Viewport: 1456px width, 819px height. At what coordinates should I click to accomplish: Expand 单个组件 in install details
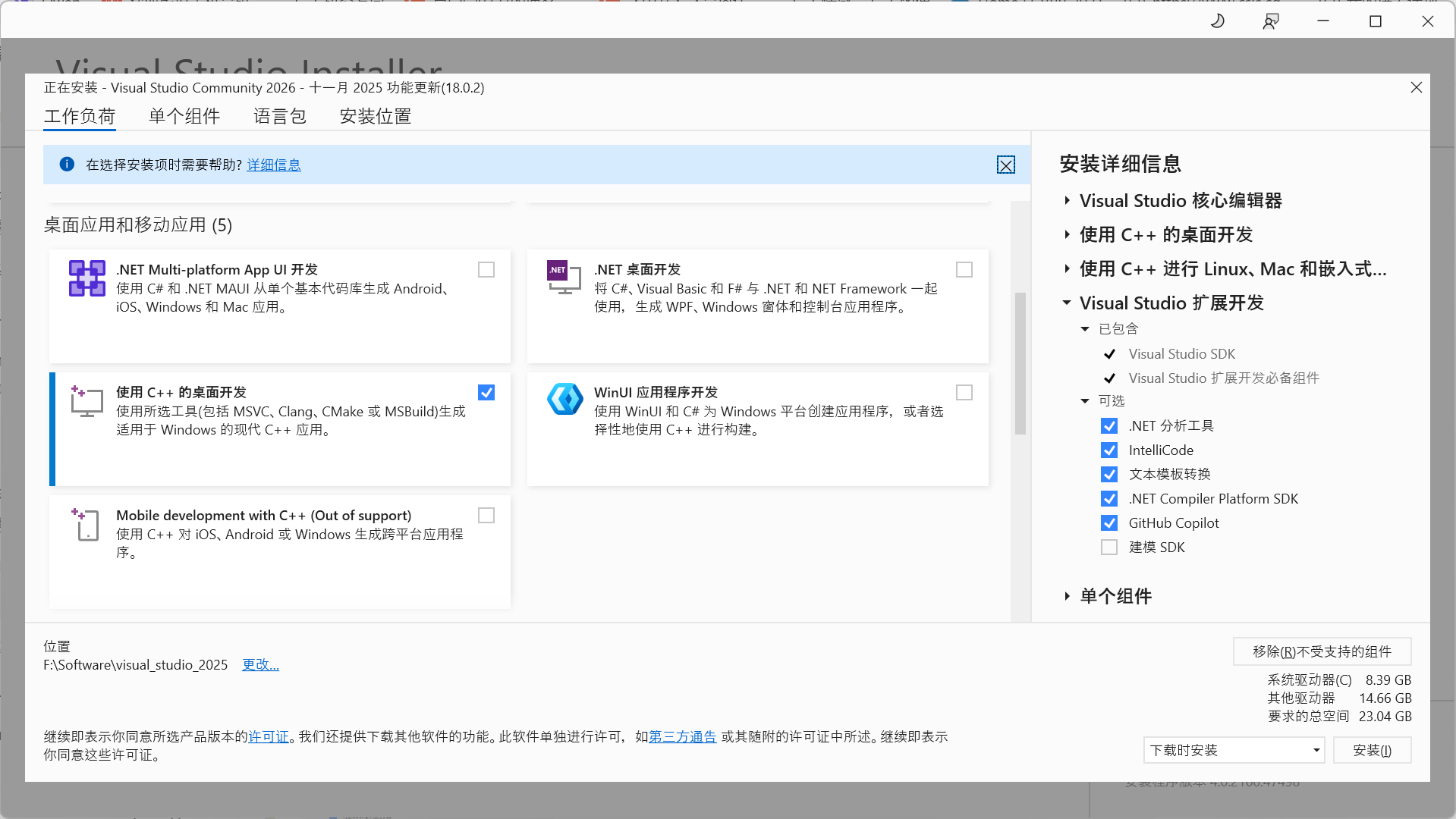[1067, 597]
